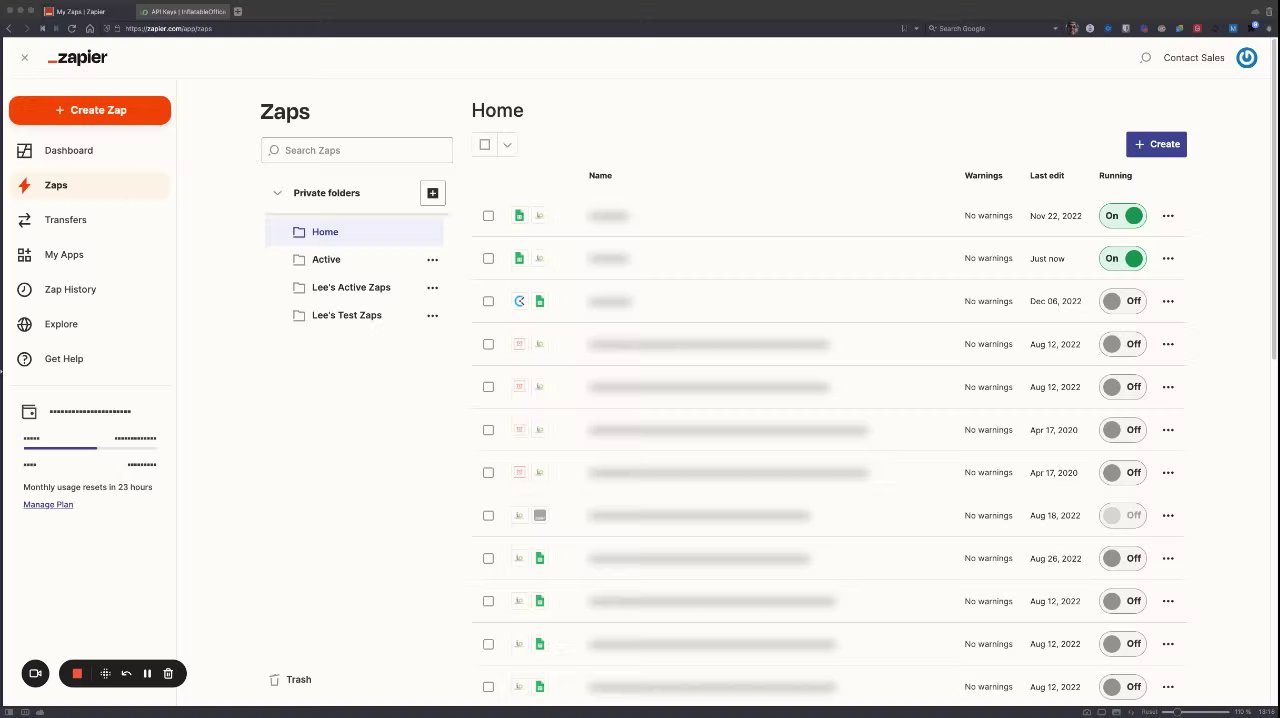Open the Manage Plan link
Image resolution: width=1280 pixels, height=718 pixels.
coord(48,505)
